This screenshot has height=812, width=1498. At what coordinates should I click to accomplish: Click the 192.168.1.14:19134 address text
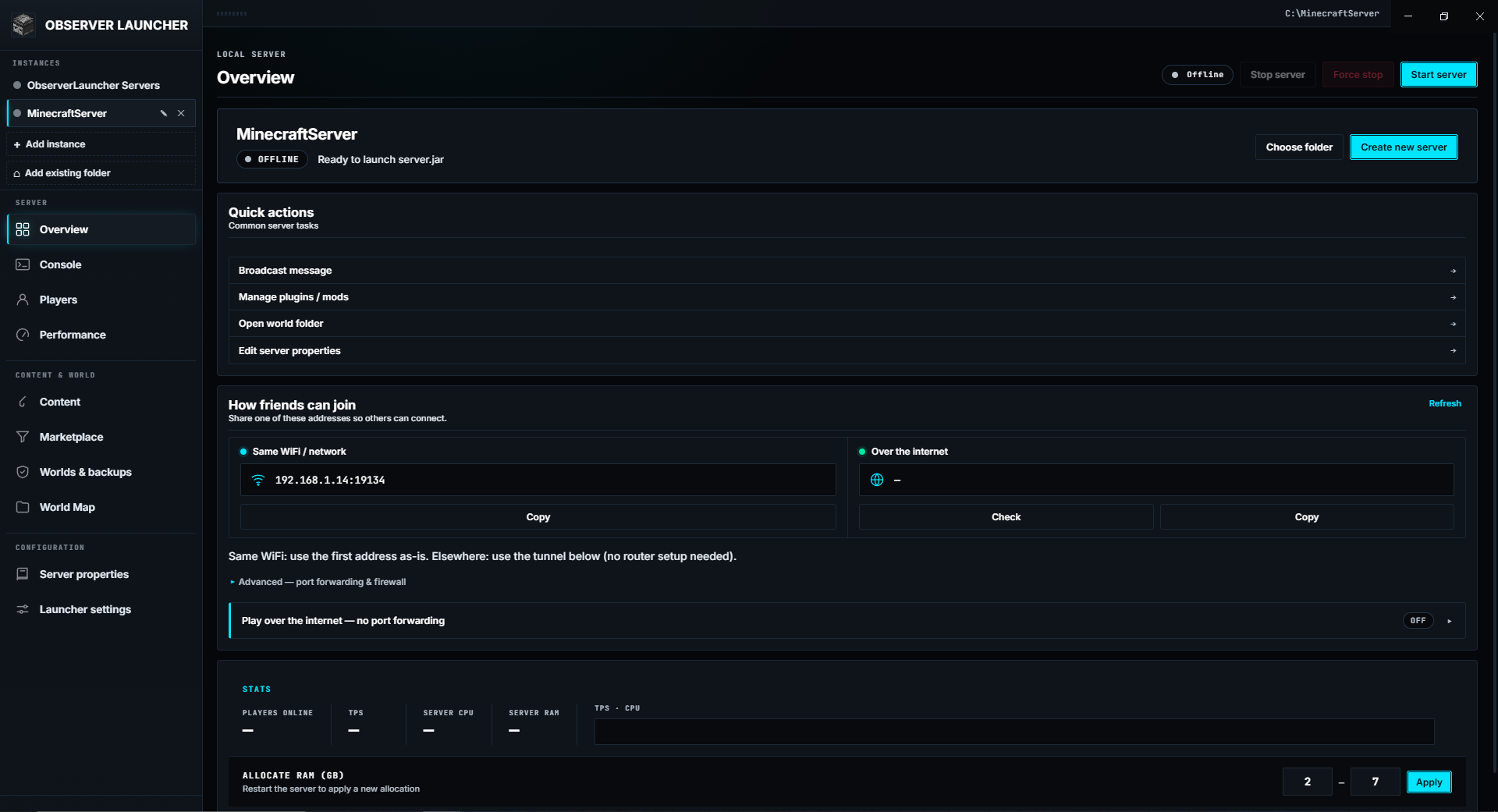click(x=330, y=480)
